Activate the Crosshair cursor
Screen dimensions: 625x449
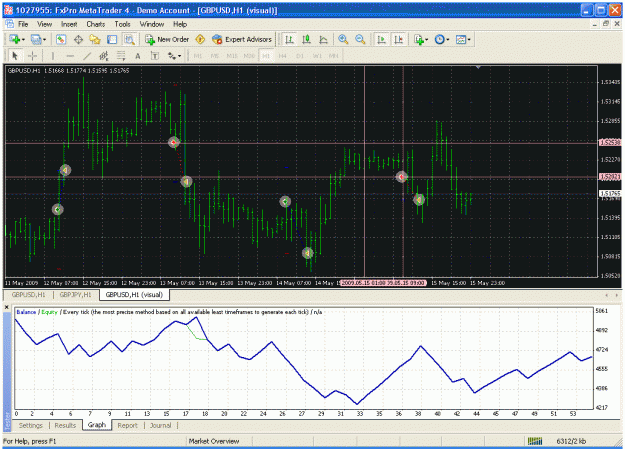tap(32, 56)
